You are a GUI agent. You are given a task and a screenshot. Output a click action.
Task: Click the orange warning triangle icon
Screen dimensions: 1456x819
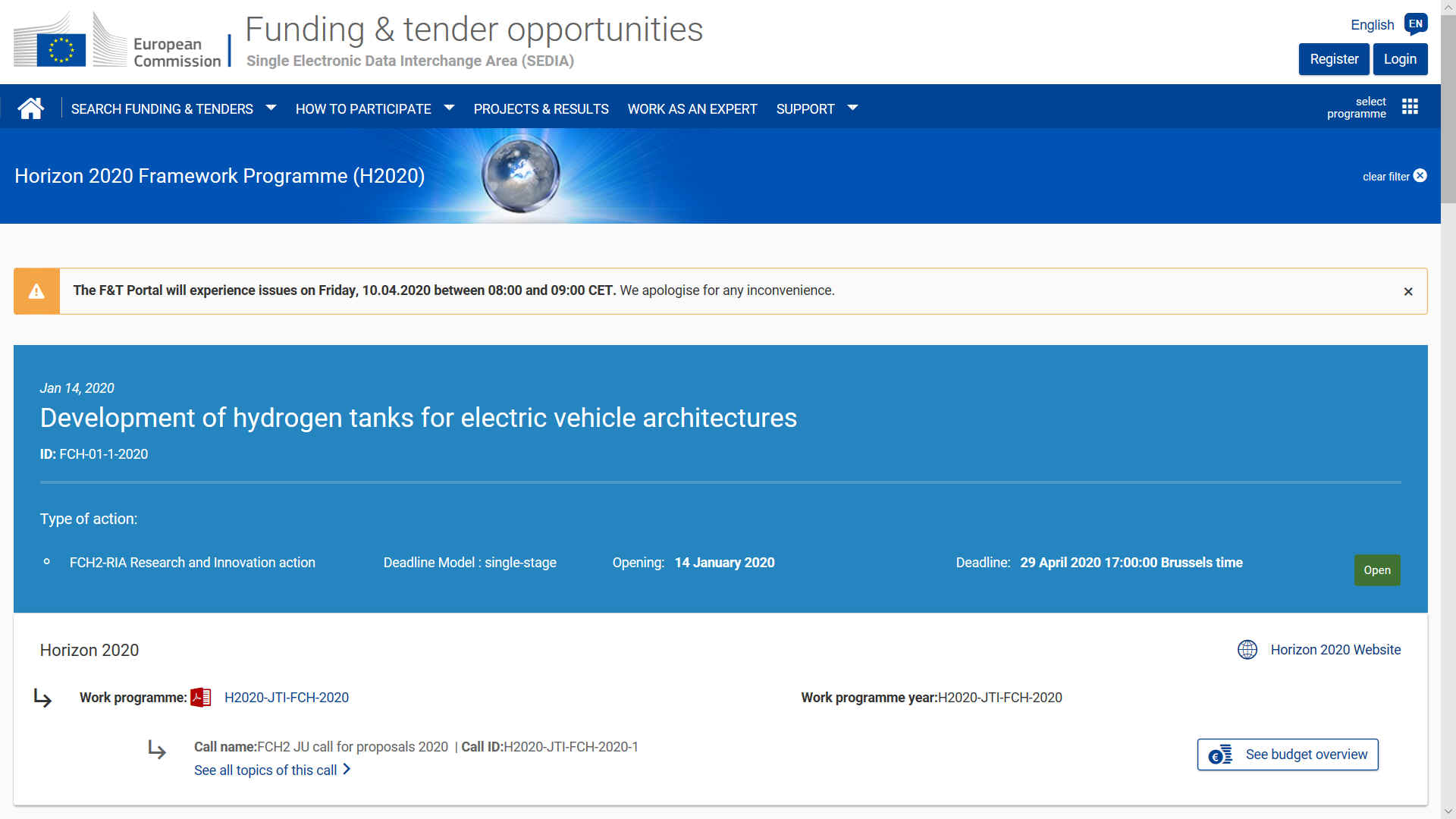coord(36,291)
